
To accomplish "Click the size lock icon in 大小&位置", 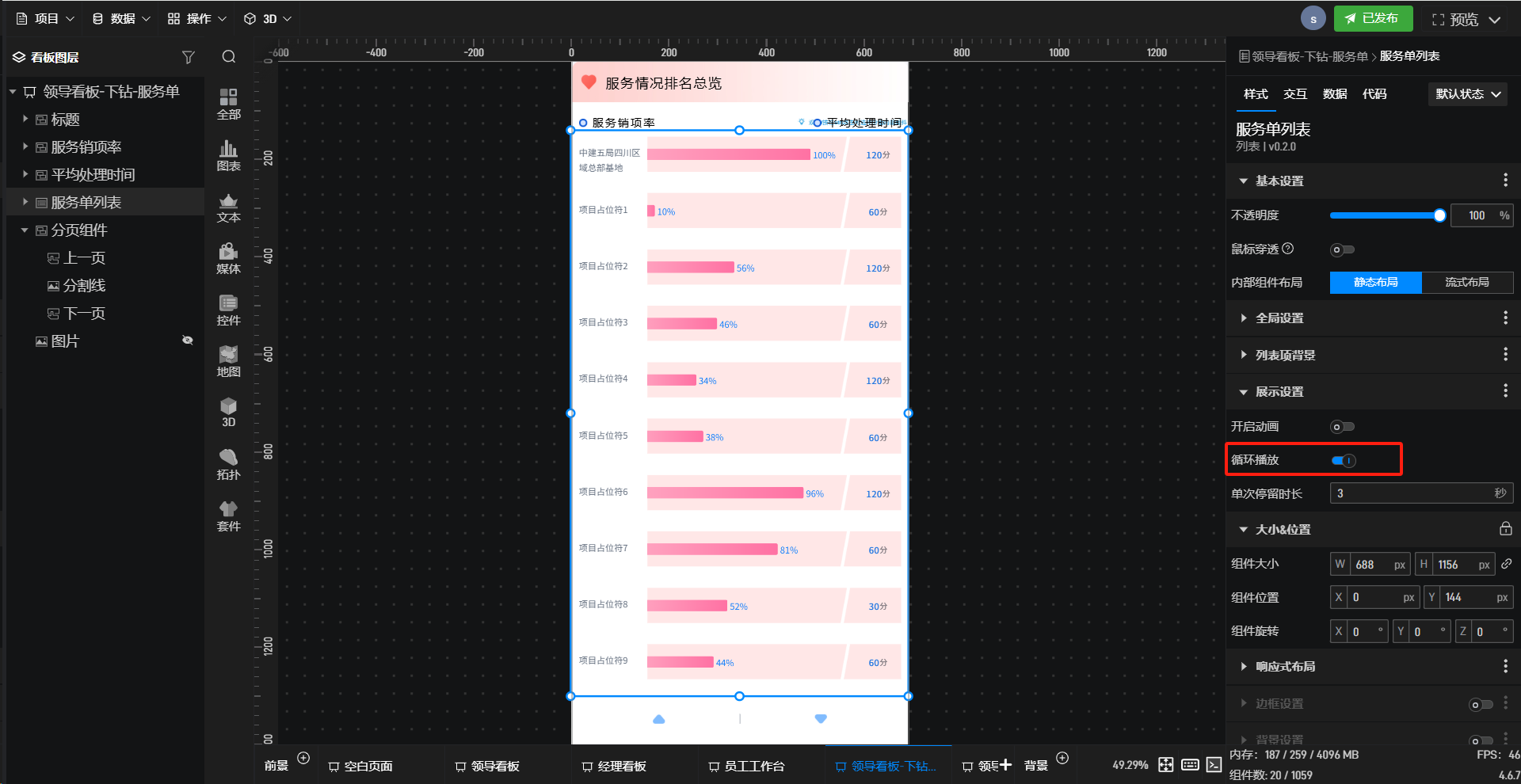I will point(1505,529).
